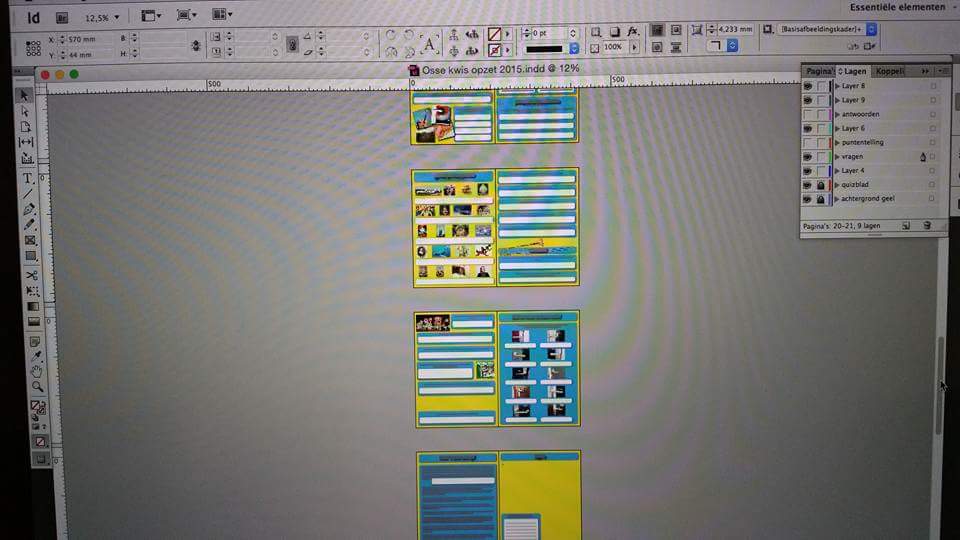Collapse panel with double-arrow button
960x540 pixels.
[x=925, y=72]
